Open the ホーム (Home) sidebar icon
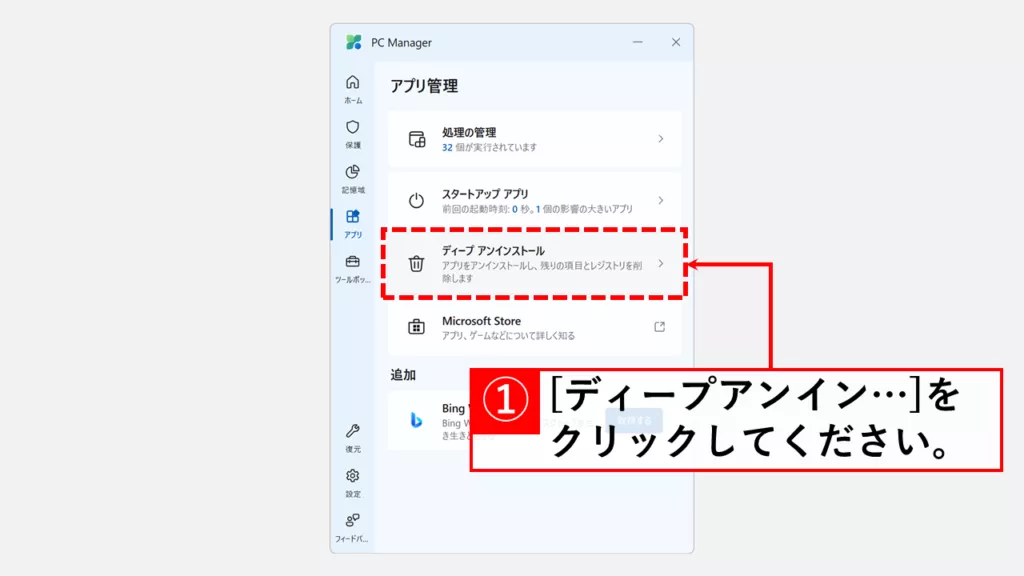 pyautogui.click(x=353, y=82)
